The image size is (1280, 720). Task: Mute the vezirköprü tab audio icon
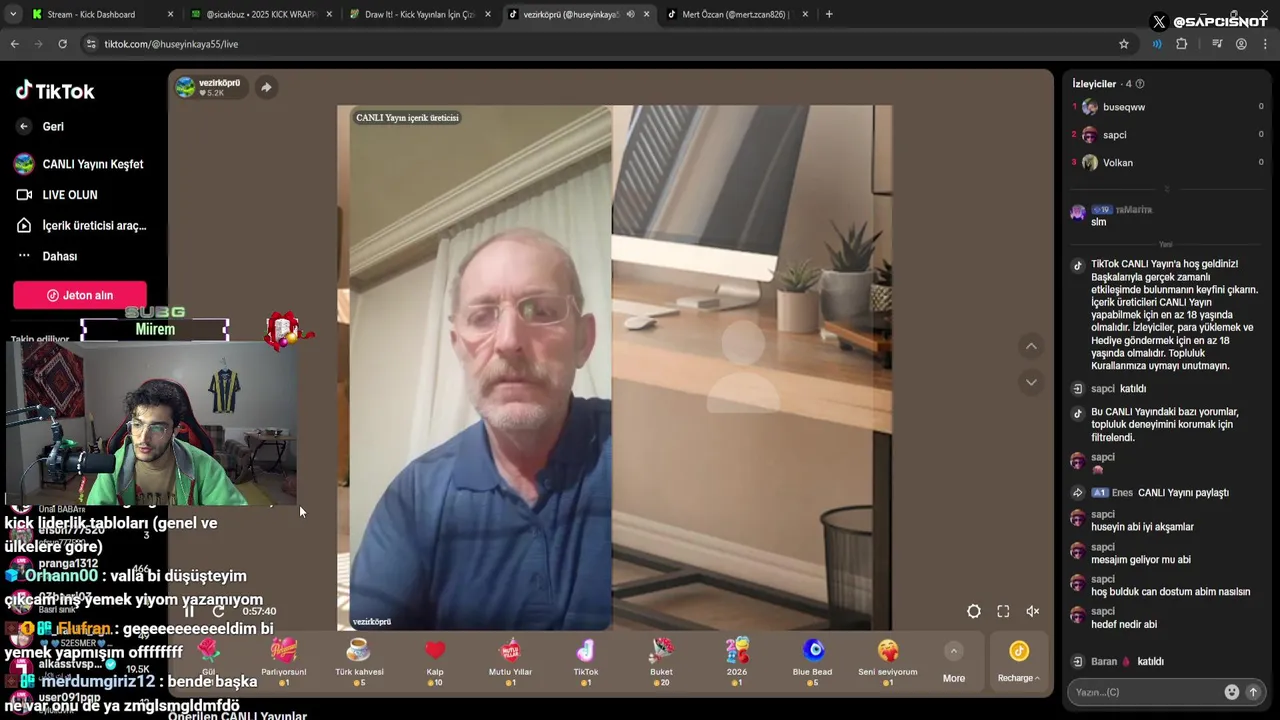(630, 14)
